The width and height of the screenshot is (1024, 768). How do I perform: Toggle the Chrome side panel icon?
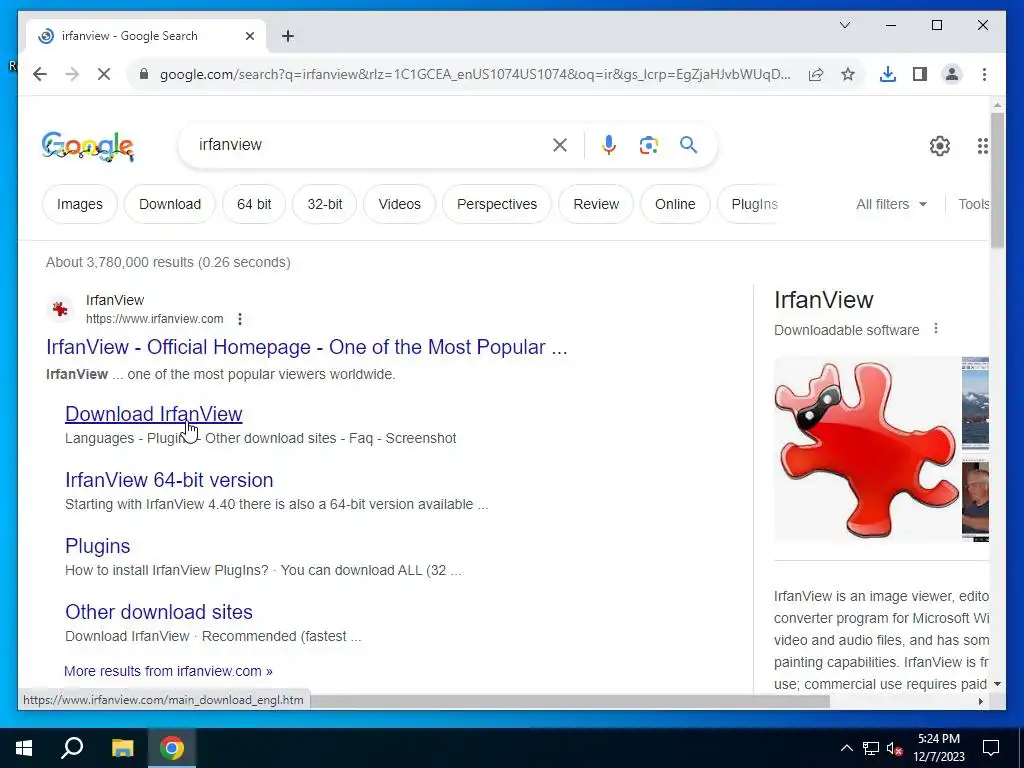point(920,74)
